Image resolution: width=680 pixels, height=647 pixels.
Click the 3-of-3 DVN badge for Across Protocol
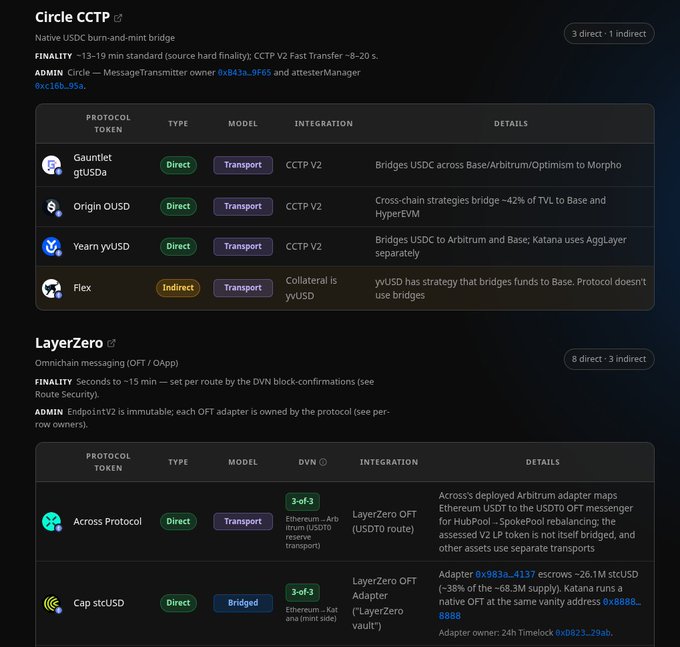click(x=302, y=501)
